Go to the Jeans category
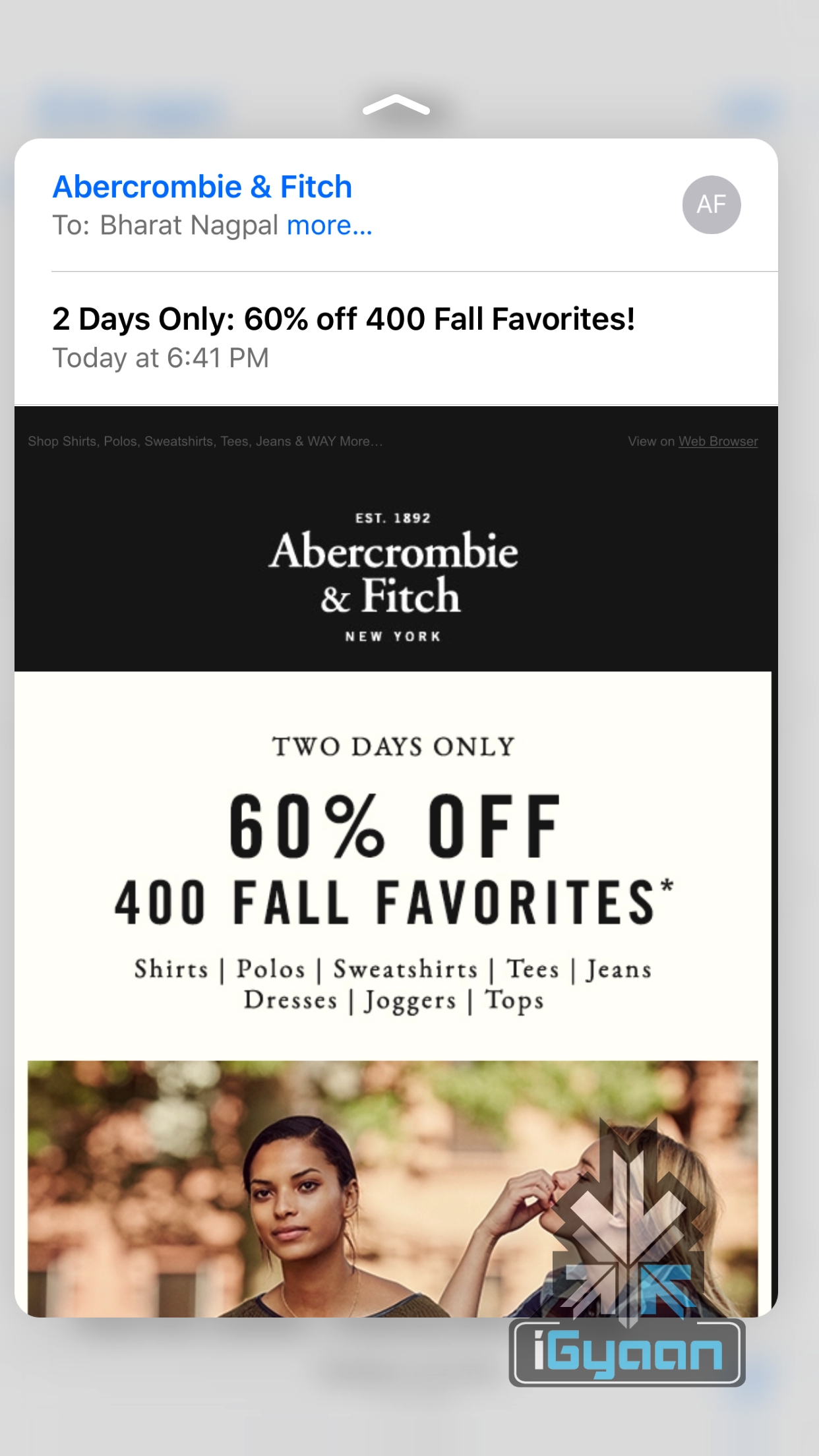This screenshot has height=1456, width=819. (x=619, y=969)
